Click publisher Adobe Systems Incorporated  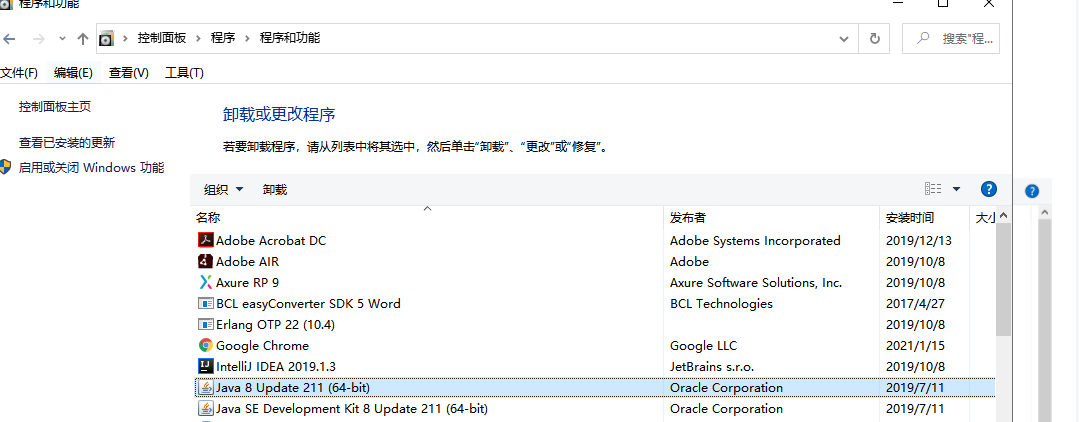(755, 240)
